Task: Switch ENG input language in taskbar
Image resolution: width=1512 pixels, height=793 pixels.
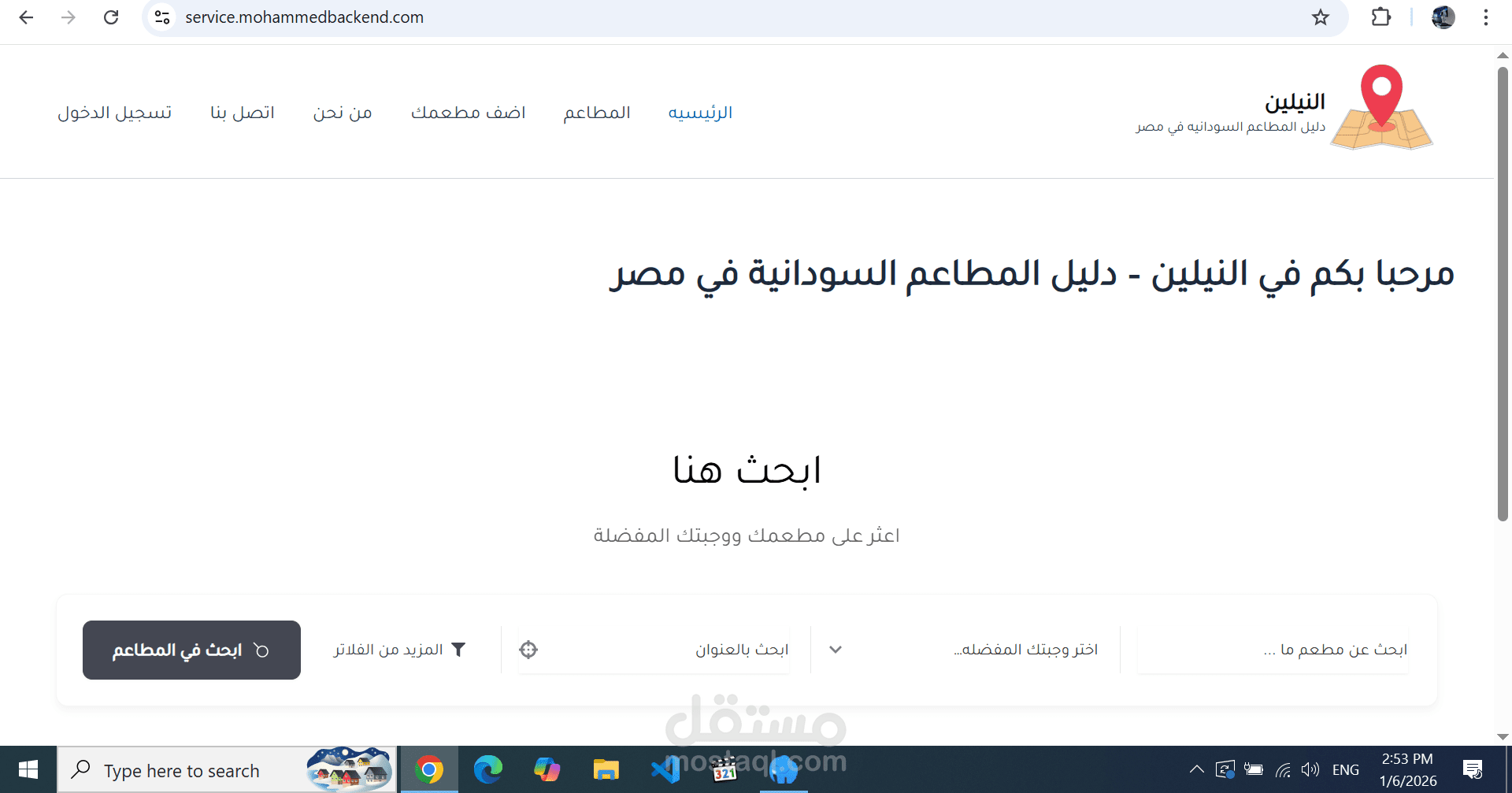Action: tap(1346, 769)
